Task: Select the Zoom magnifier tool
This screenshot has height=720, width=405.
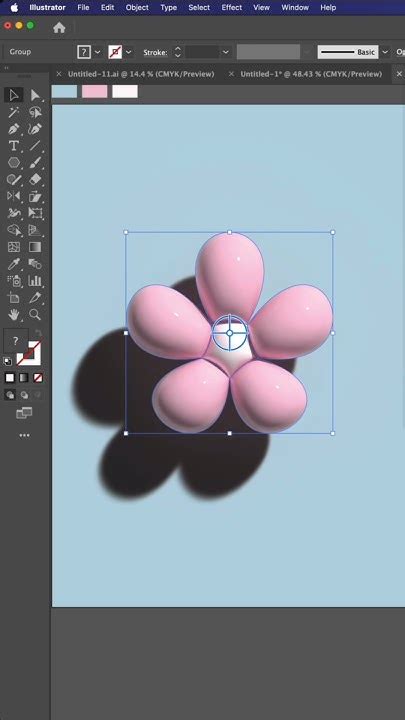Action: click(x=35, y=315)
